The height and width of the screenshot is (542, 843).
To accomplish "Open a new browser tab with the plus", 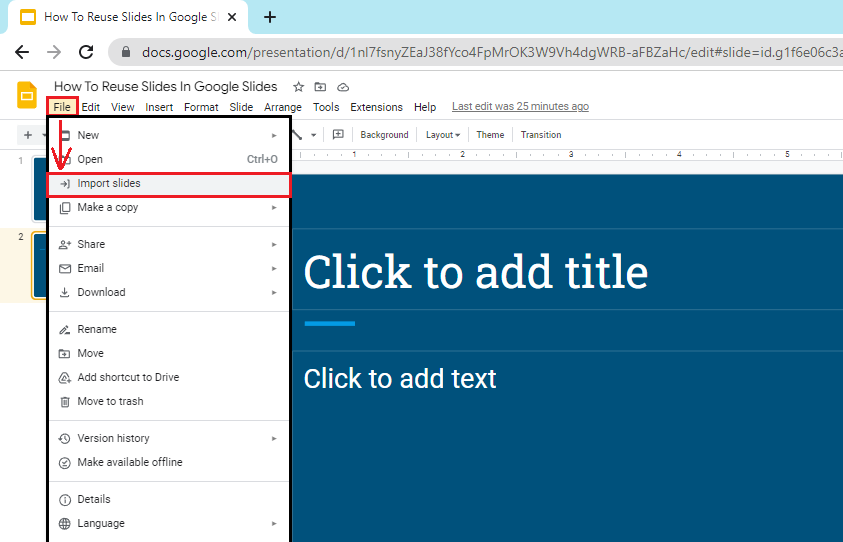I will click(x=270, y=17).
